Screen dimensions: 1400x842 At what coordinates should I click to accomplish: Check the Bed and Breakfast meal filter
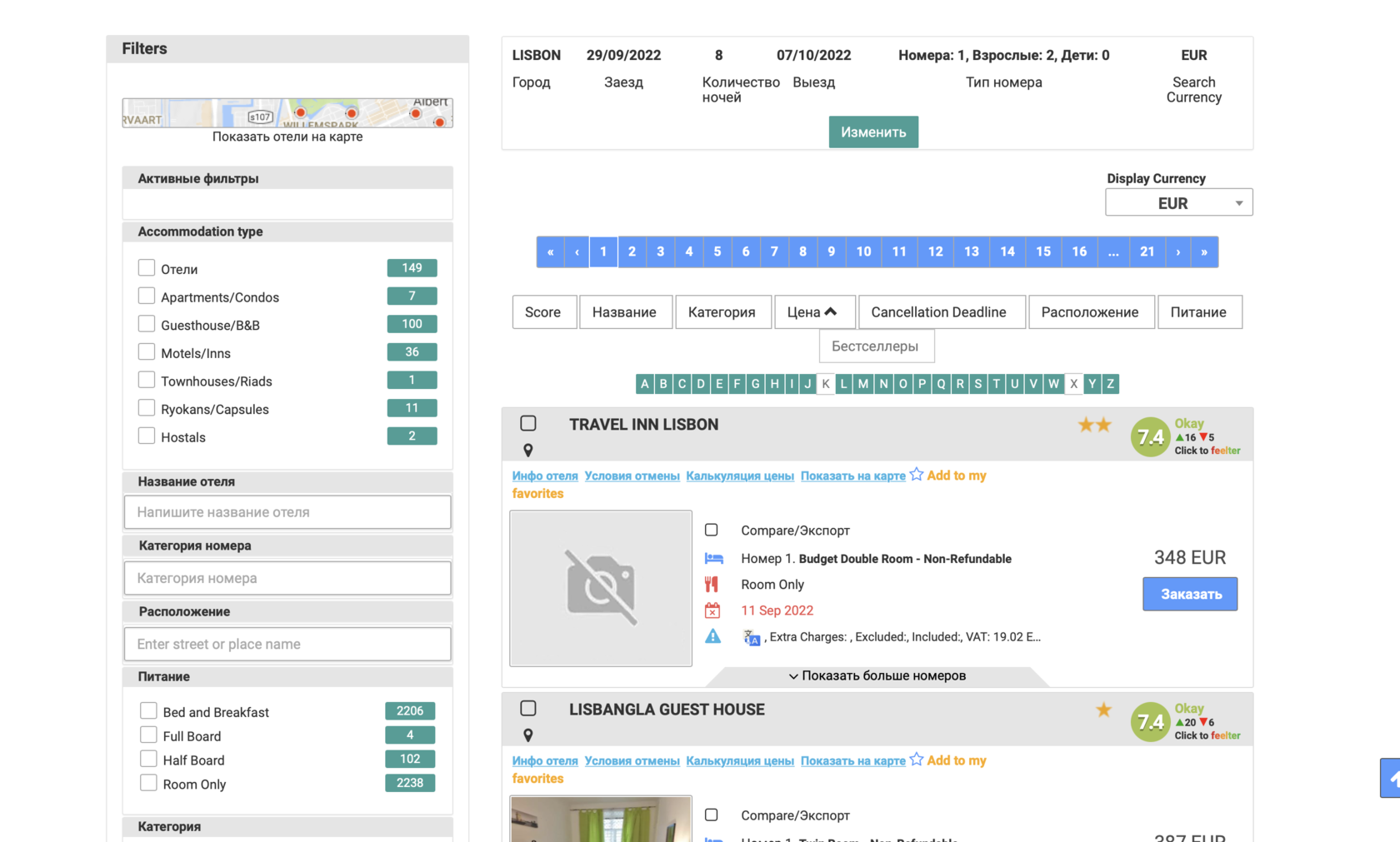148,710
